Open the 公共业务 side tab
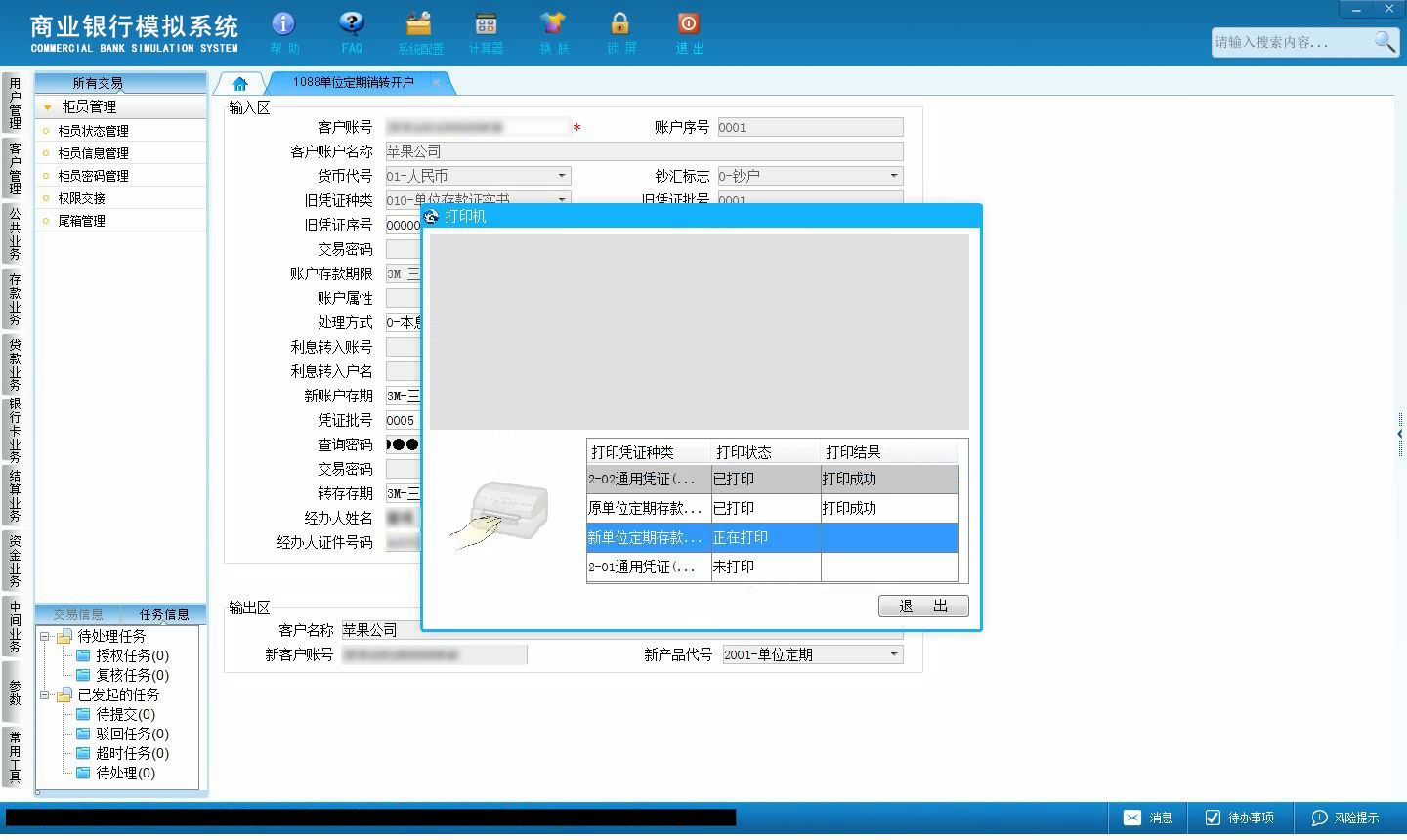 coord(14,233)
